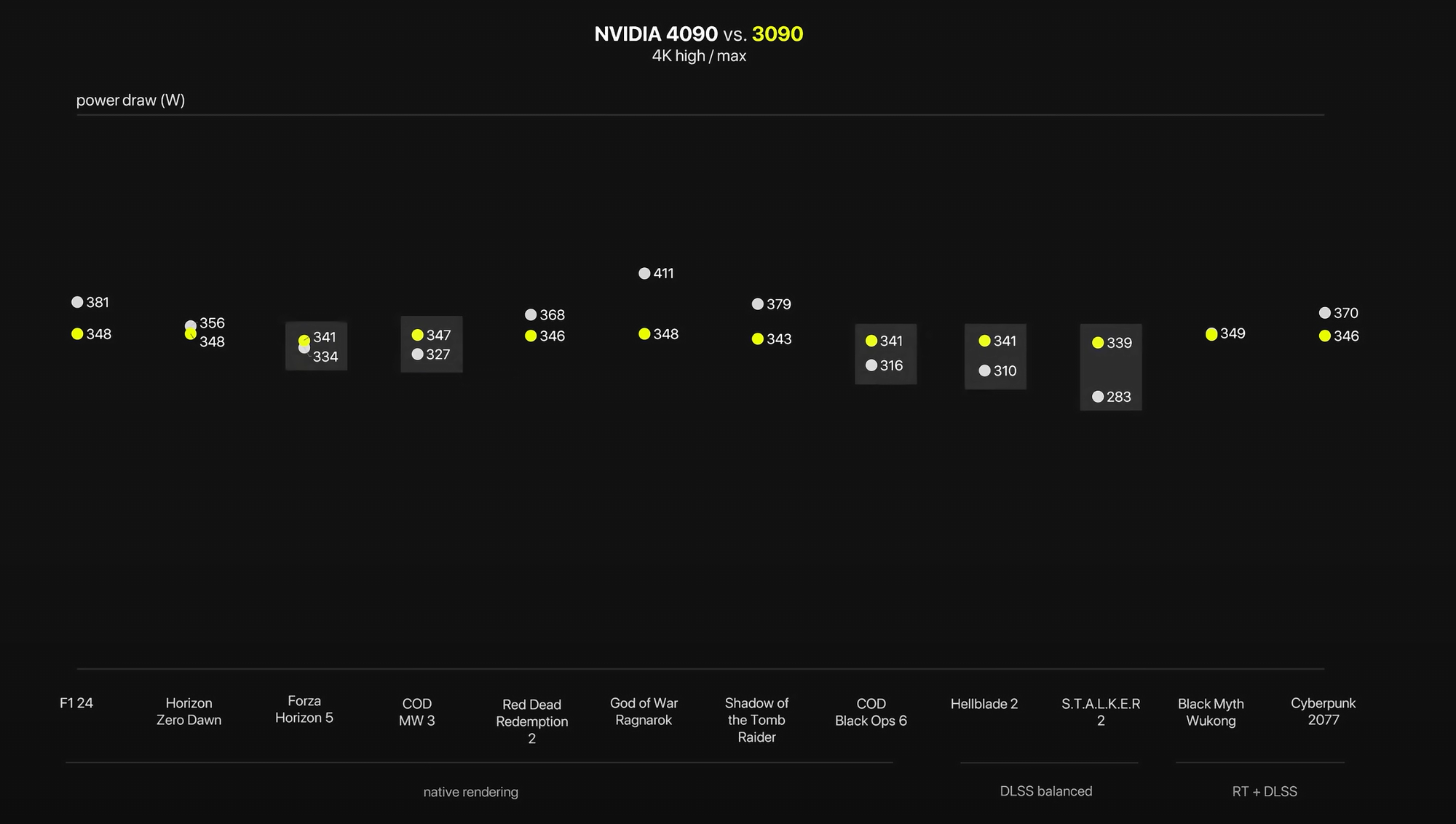Screen dimensions: 1456x824
Task: Select the 'RT + DLSS' group label
Action: (x=1265, y=791)
